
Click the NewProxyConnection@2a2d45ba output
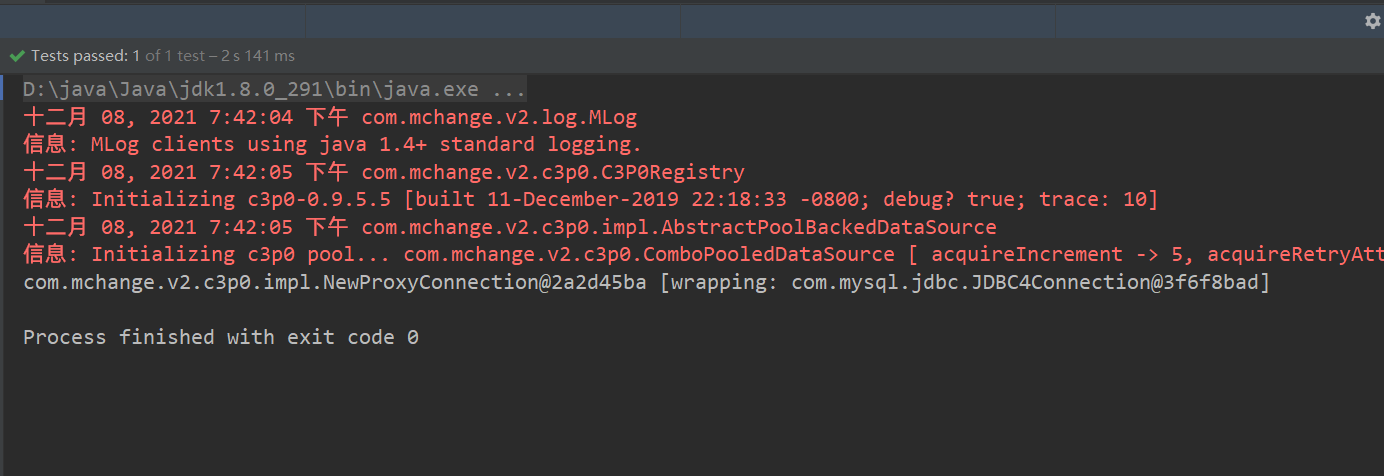335,282
